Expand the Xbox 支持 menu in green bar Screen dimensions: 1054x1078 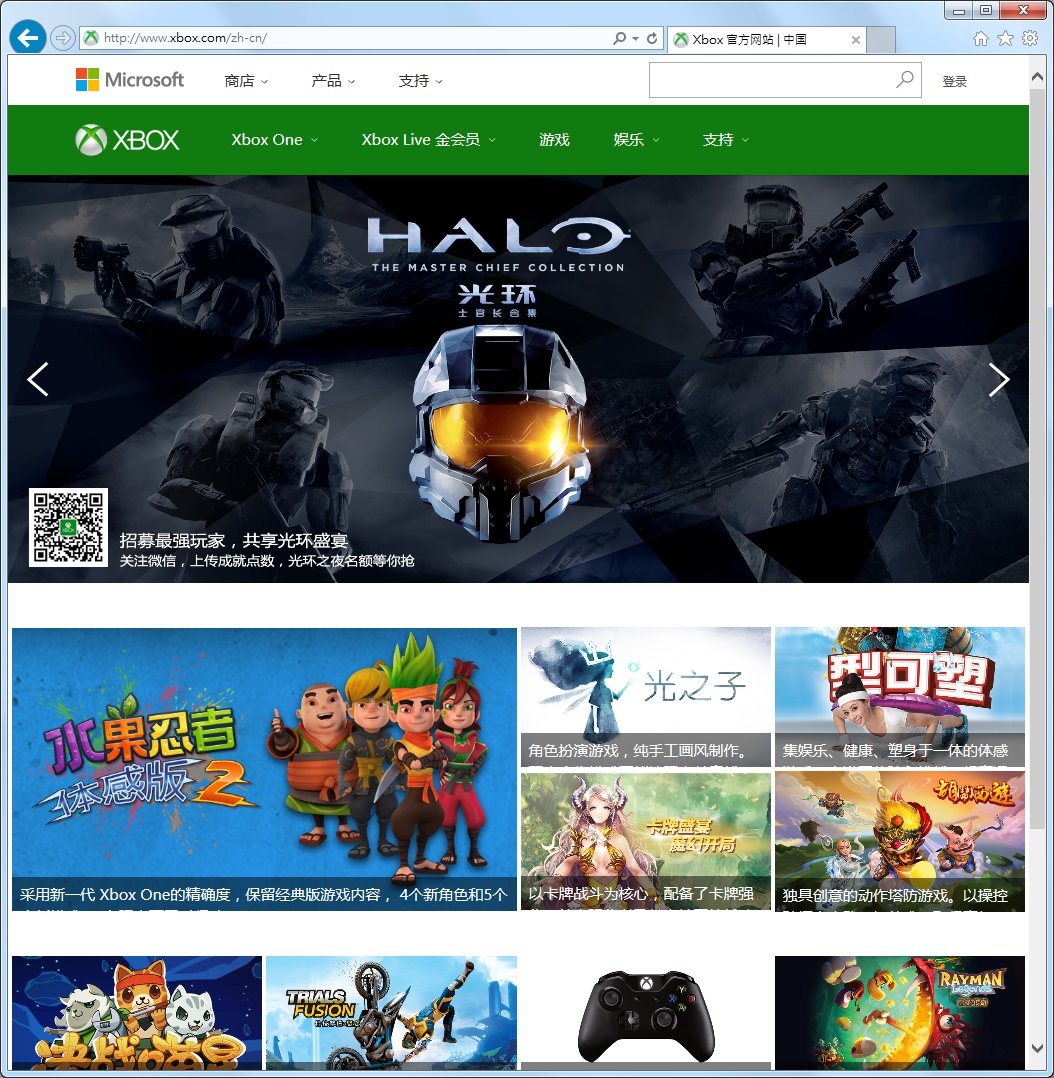[x=725, y=140]
